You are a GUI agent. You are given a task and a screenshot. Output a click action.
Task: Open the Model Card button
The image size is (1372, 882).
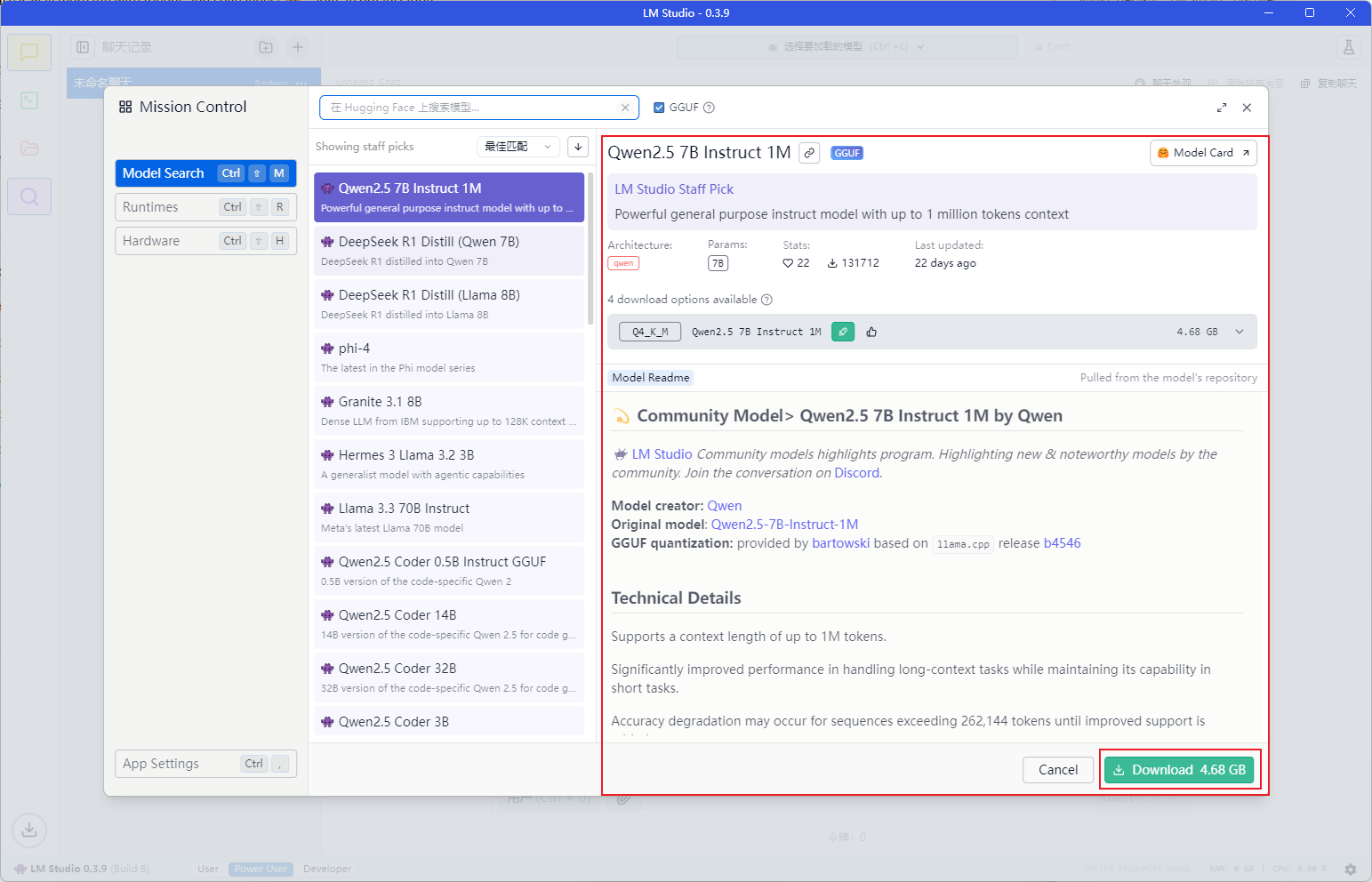(1203, 153)
